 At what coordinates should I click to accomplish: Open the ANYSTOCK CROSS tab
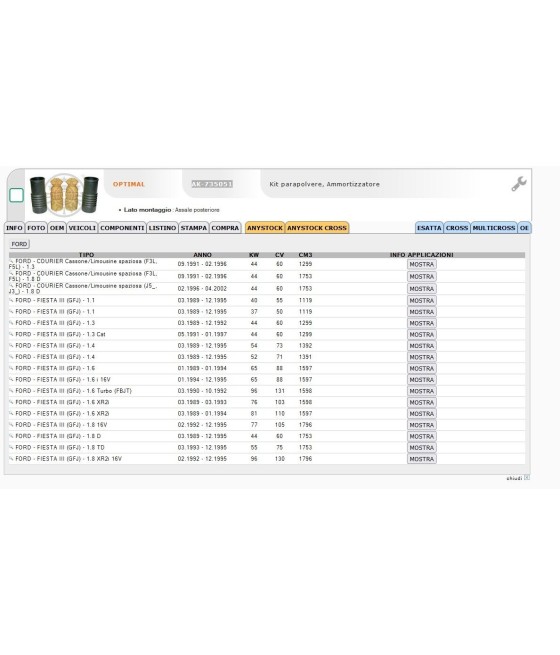pyautogui.click(x=317, y=228)
